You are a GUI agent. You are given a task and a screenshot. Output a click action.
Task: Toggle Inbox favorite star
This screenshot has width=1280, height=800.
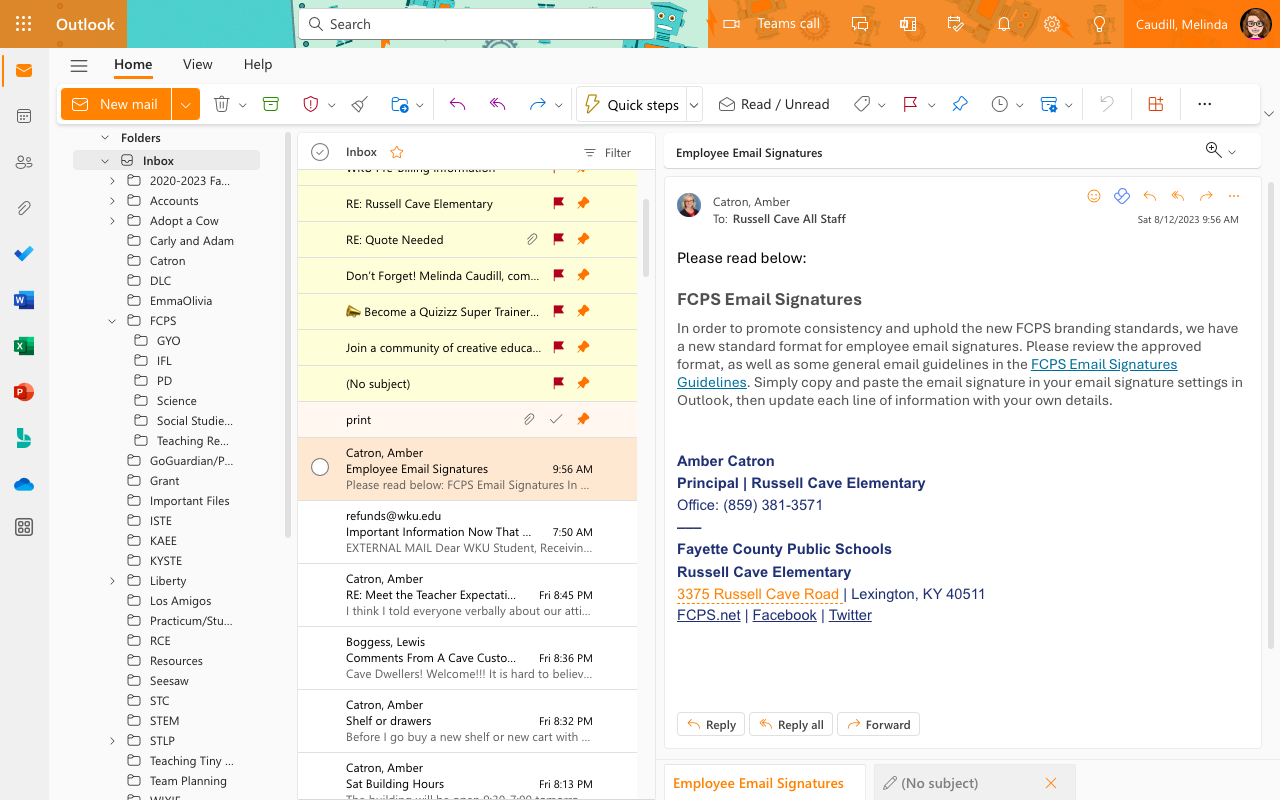point(397,152)
